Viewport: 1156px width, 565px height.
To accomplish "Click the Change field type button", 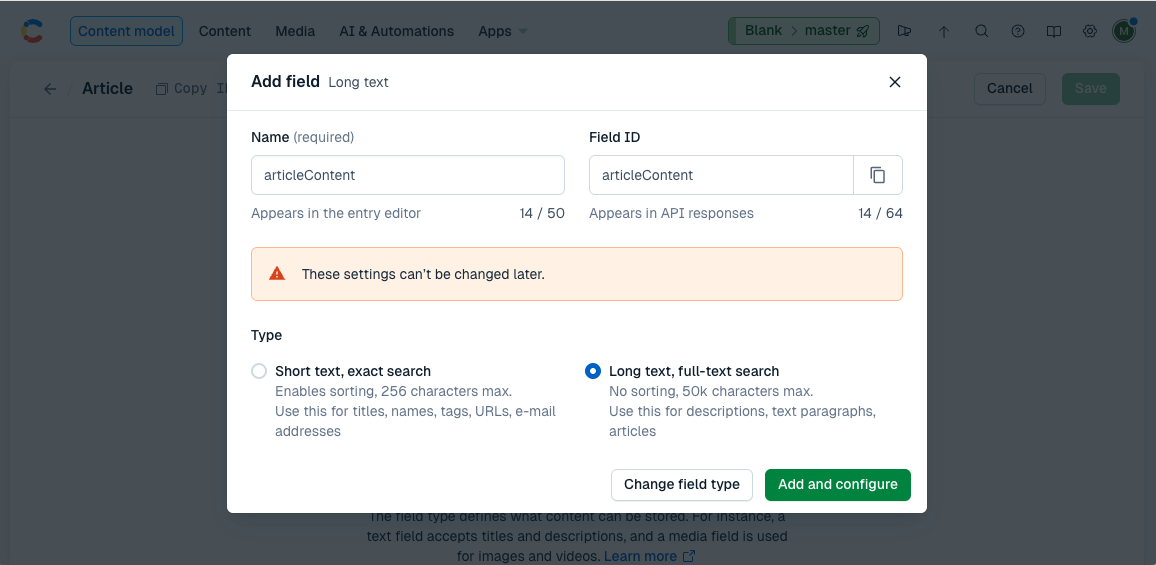I will pos(681,484).
